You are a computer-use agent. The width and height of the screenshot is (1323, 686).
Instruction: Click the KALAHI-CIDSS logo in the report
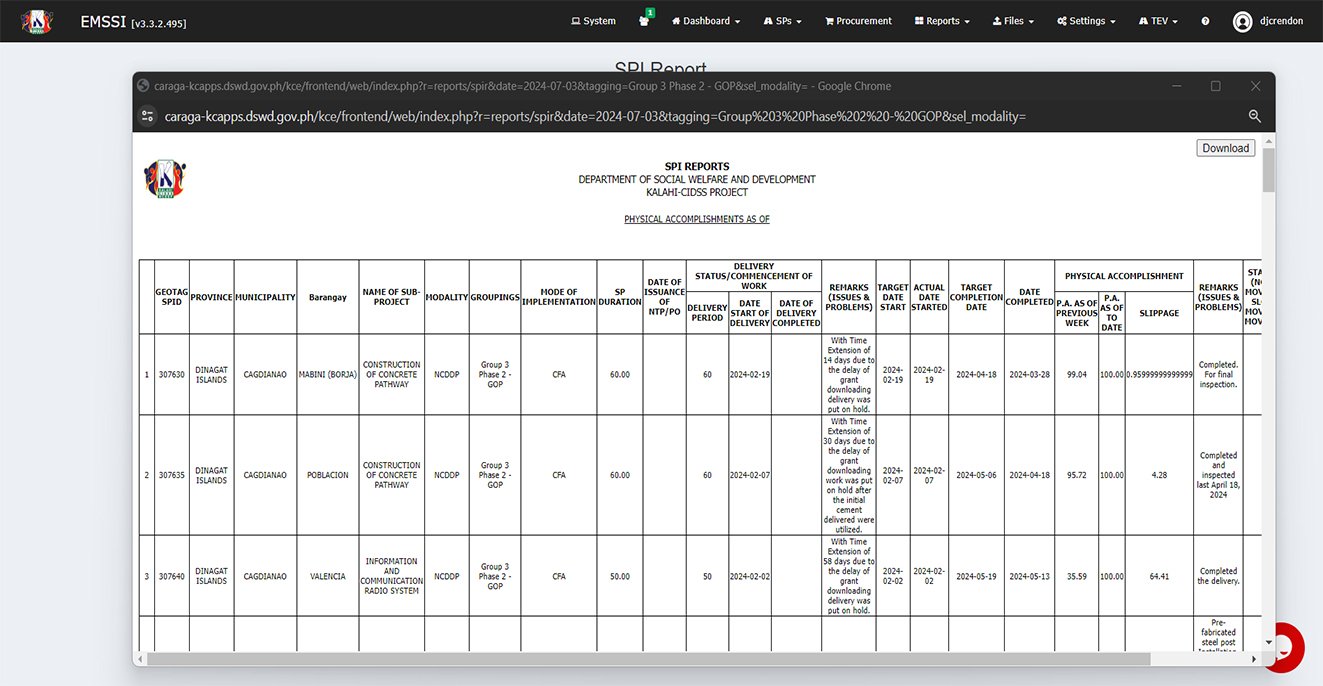click(164, 178)
